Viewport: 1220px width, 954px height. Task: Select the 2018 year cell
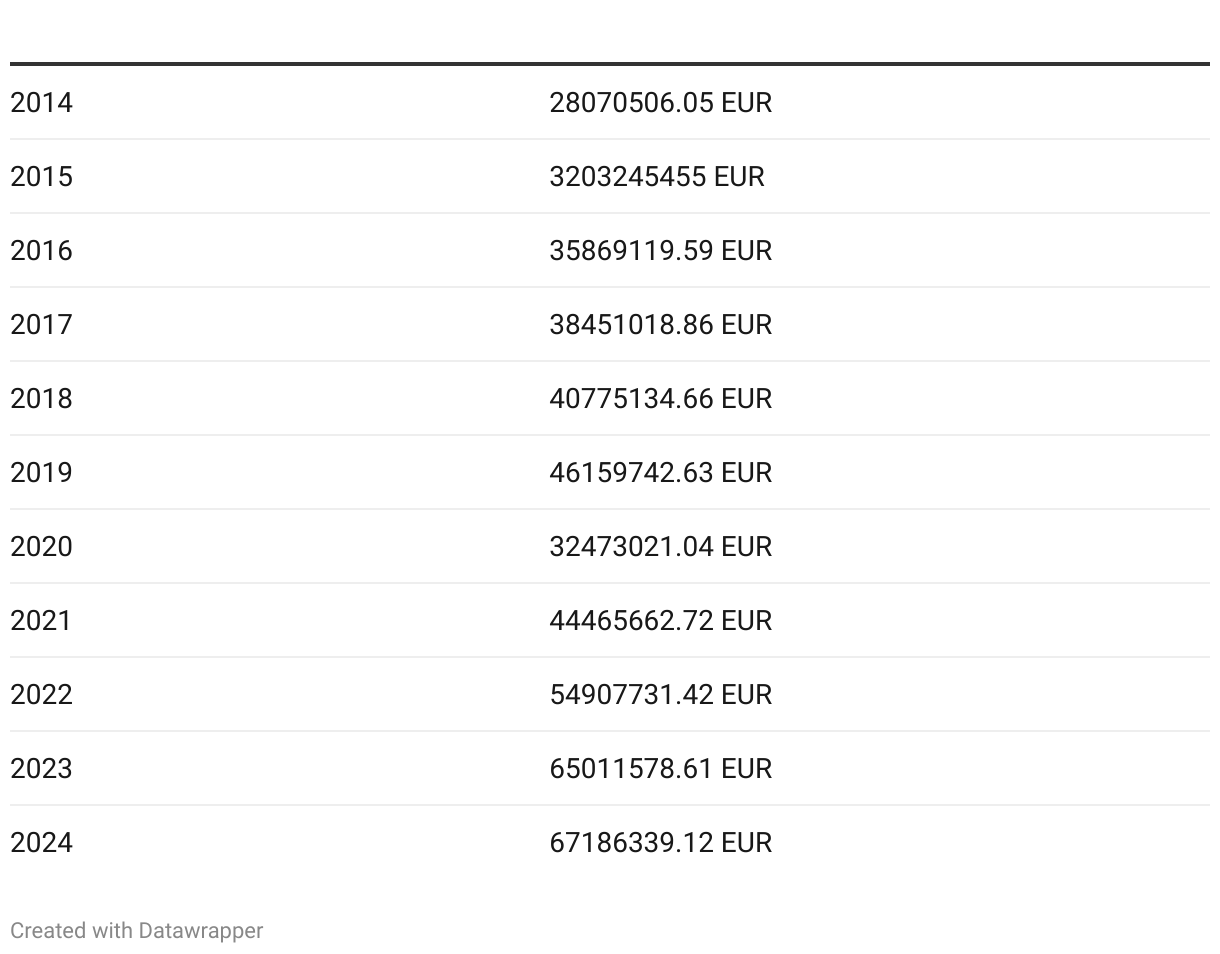42,399
